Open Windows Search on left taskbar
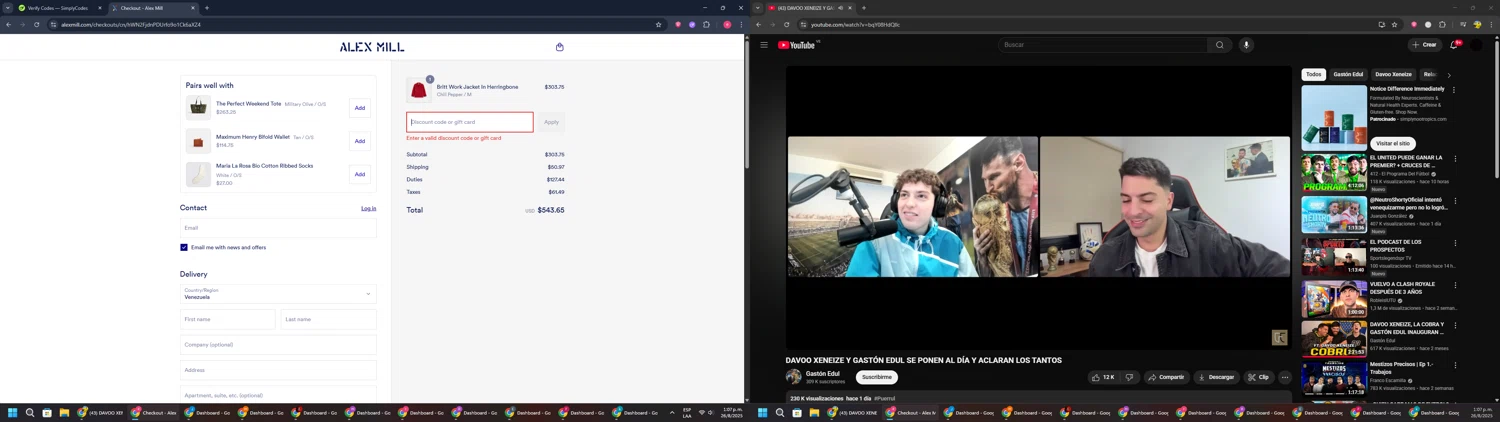Screen dimensions: 1500x422 (30, 412)
